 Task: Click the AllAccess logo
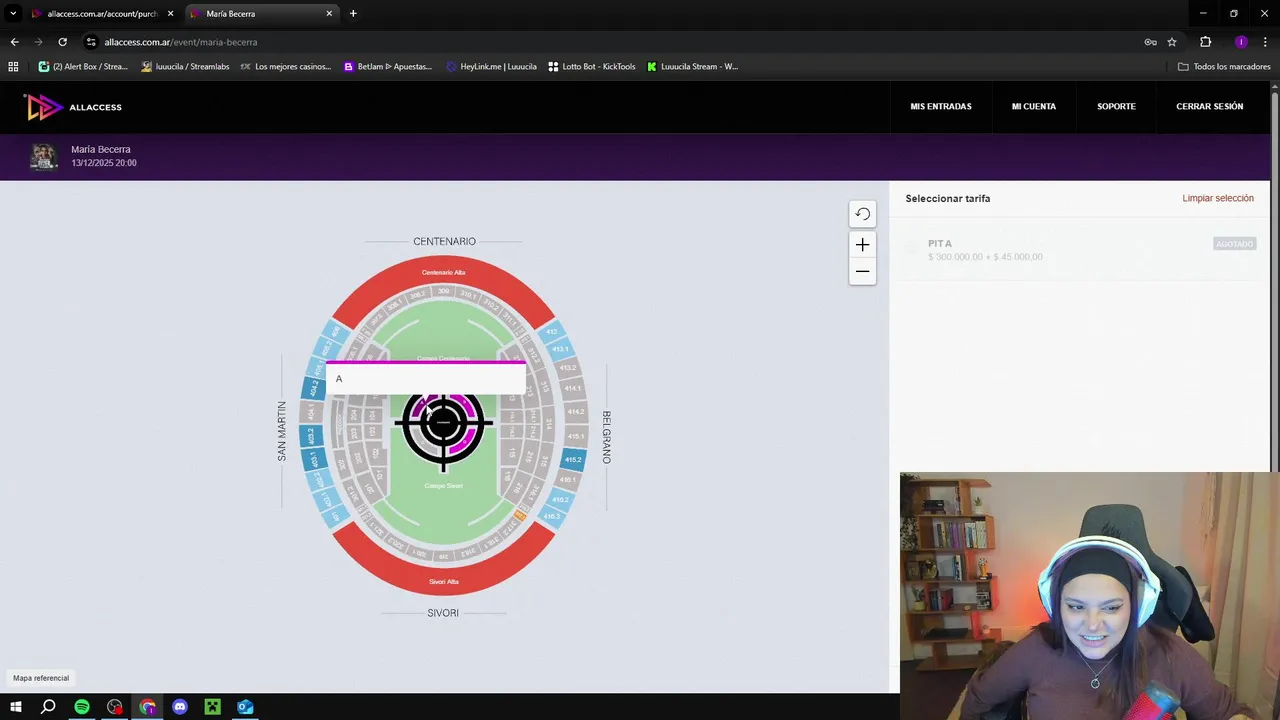click(73, 107)
